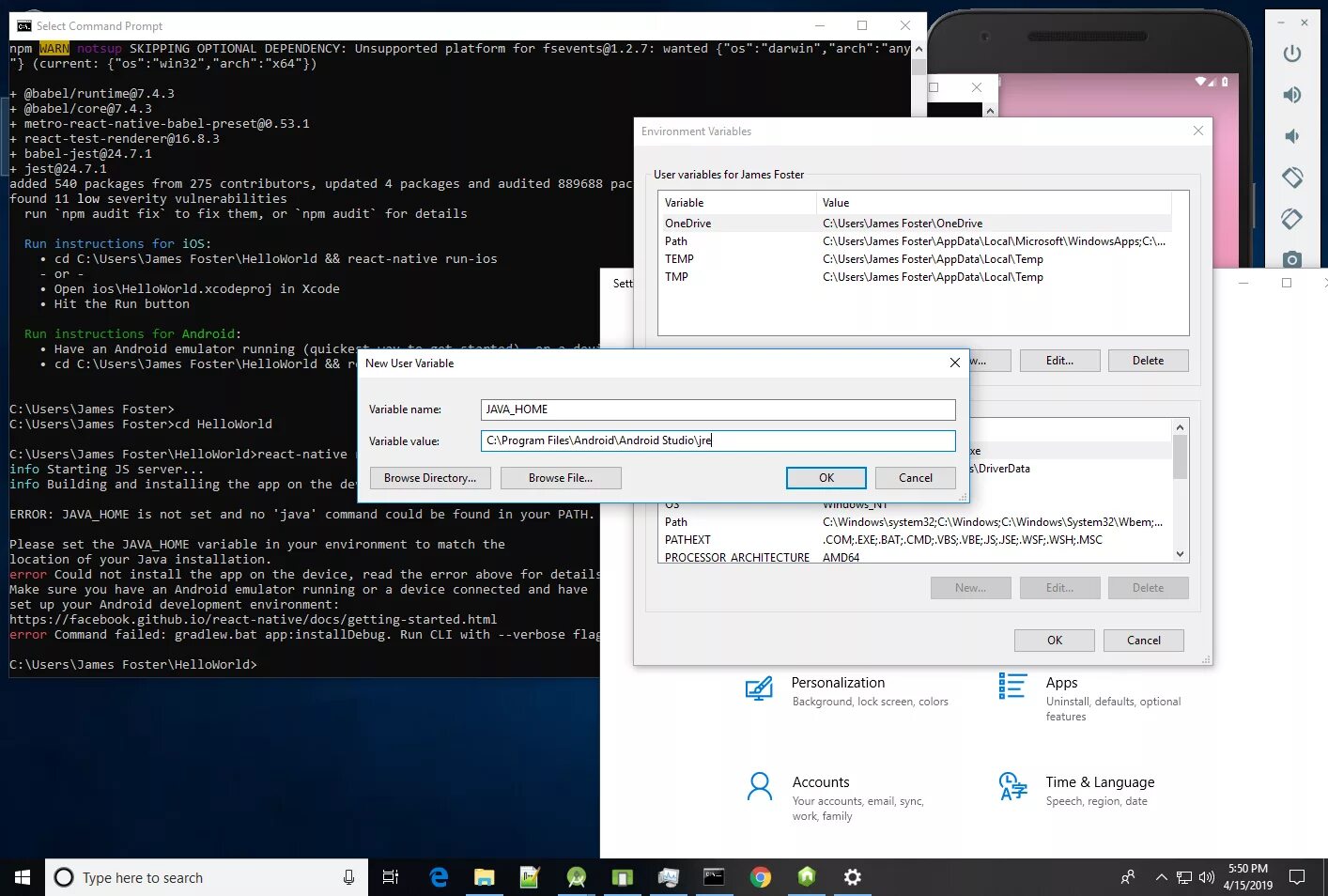Open Time & Language settings link

point(1100,782)
